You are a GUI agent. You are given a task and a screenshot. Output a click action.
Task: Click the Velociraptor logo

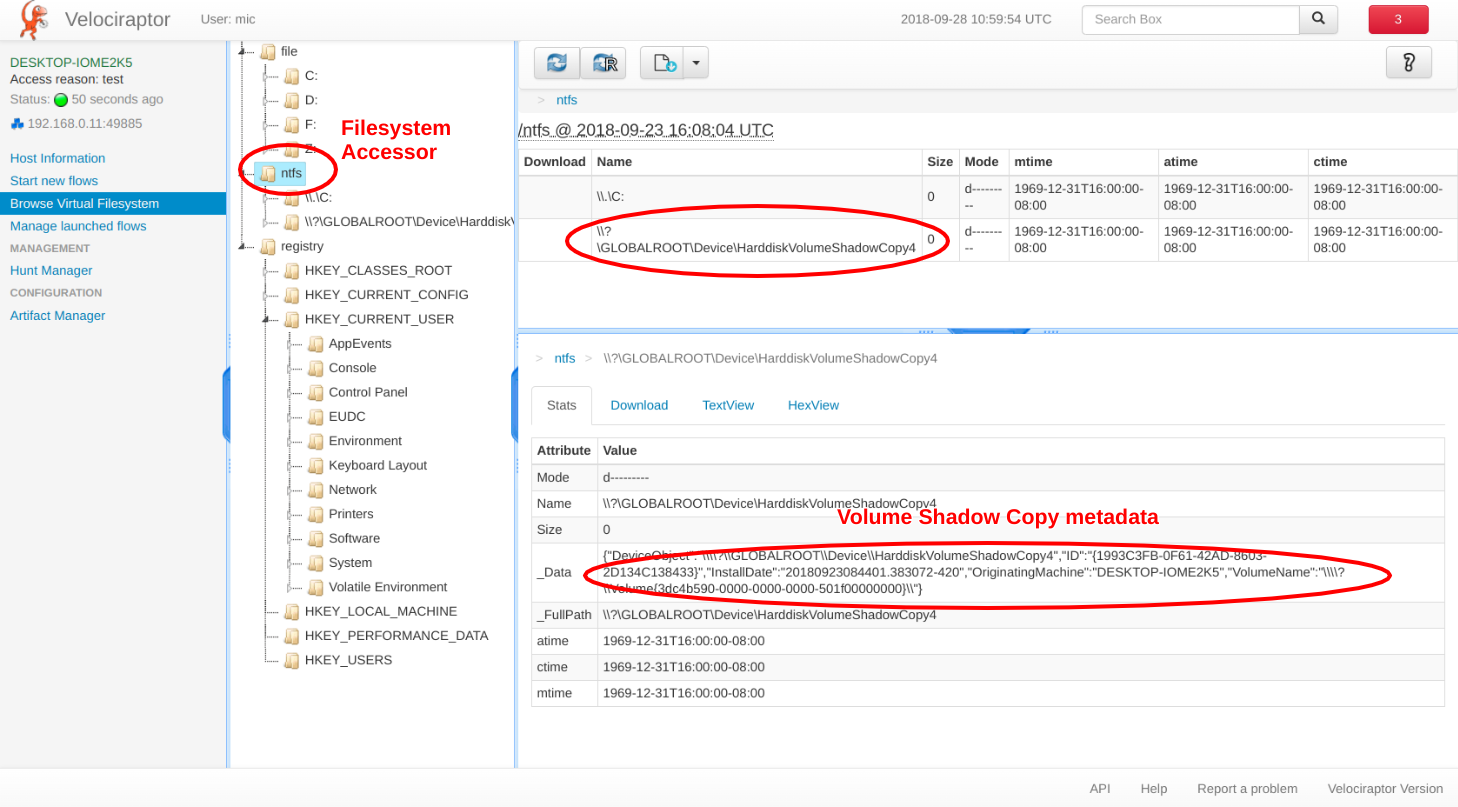click(x=34, y=19)
